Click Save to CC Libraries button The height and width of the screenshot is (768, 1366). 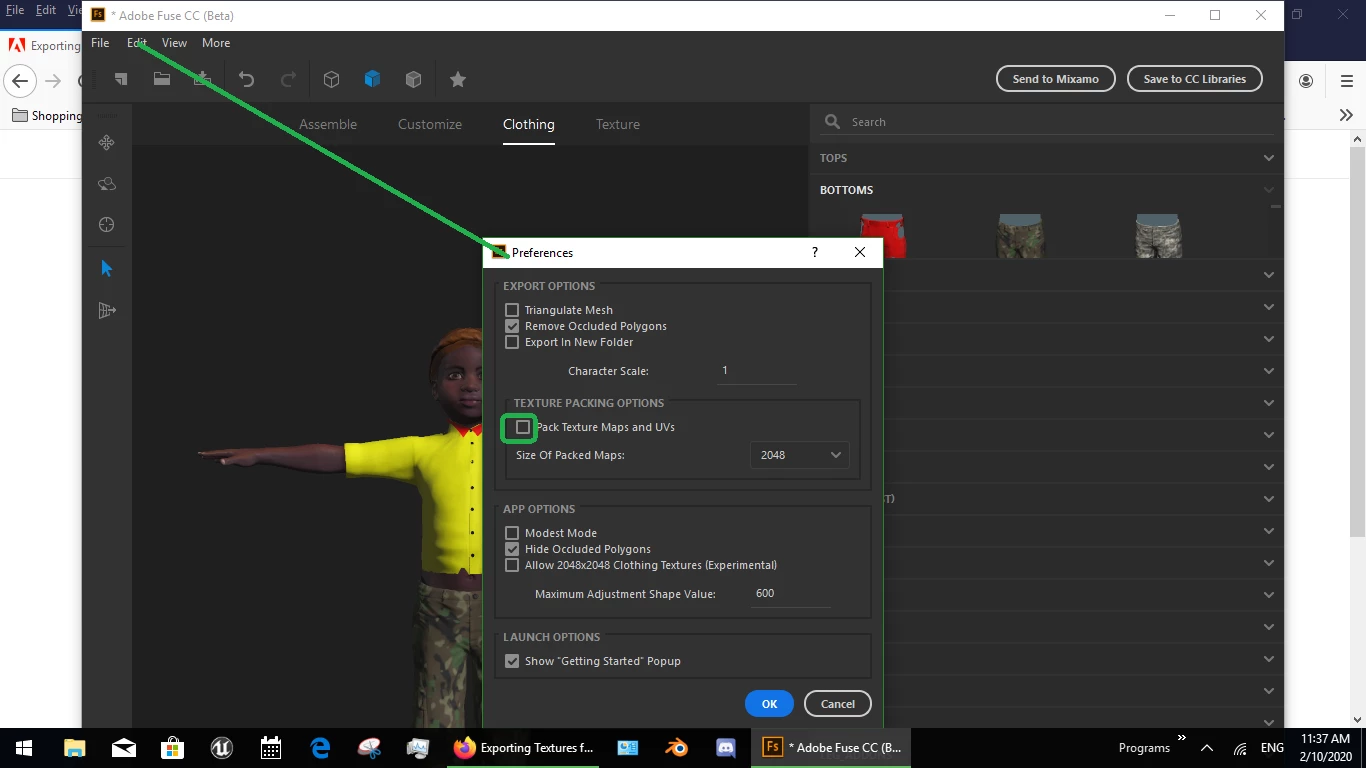tap(1195, 79)
